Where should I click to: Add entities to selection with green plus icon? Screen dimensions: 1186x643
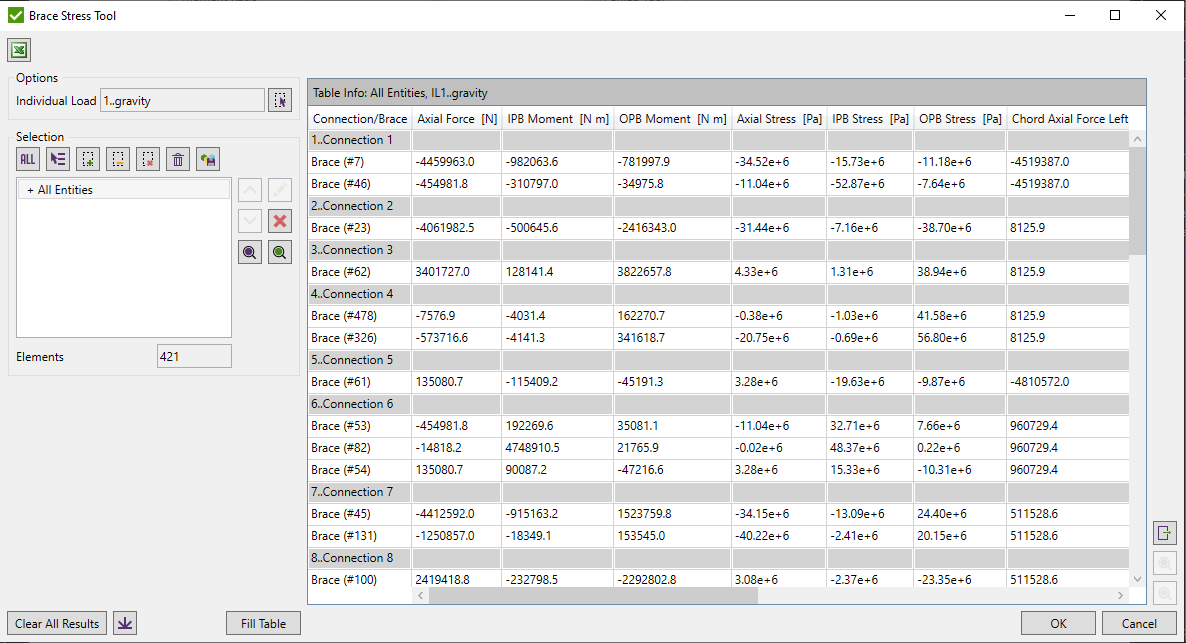click(x=87, y=158)
